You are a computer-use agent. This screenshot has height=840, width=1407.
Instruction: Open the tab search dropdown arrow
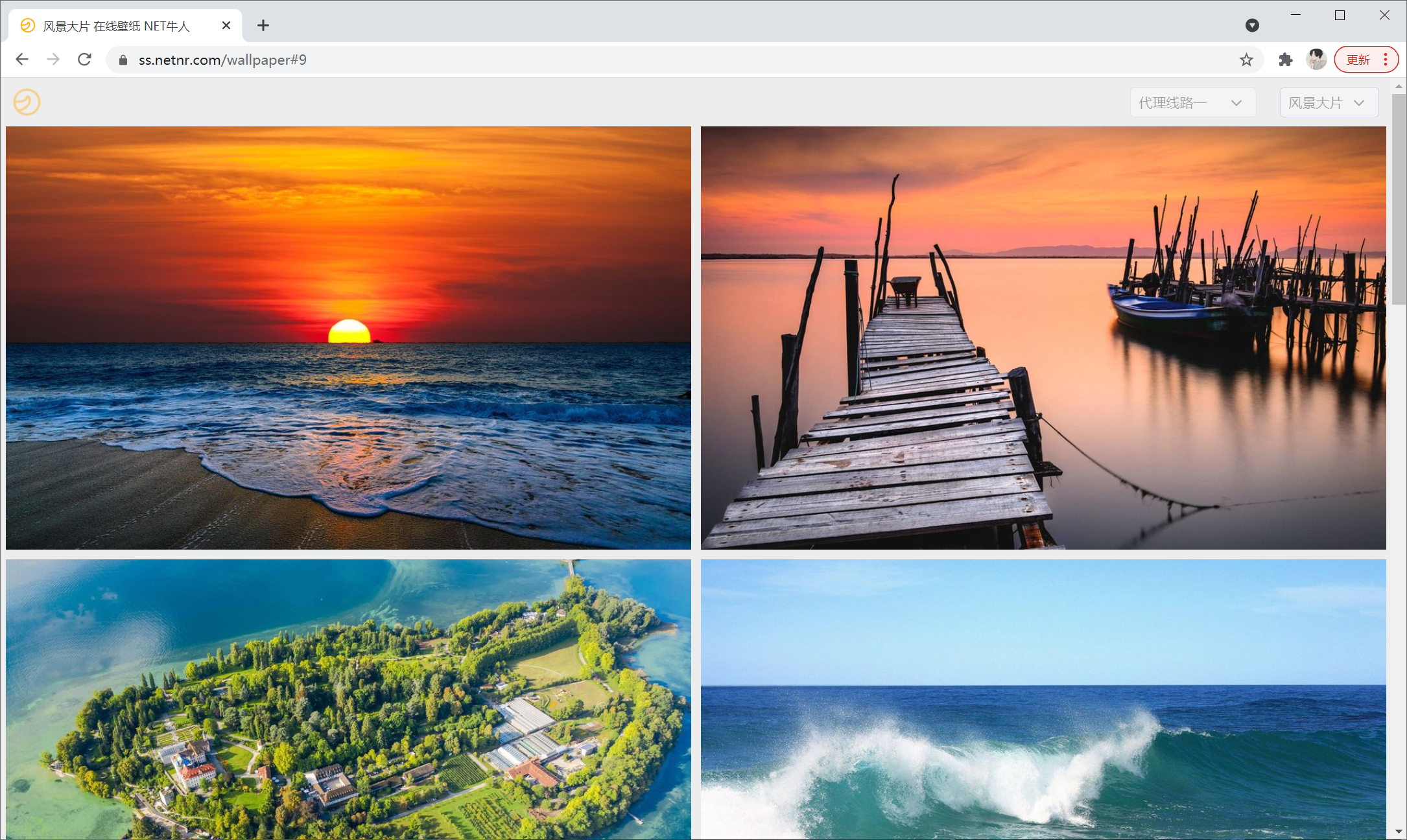(1252, 25)
